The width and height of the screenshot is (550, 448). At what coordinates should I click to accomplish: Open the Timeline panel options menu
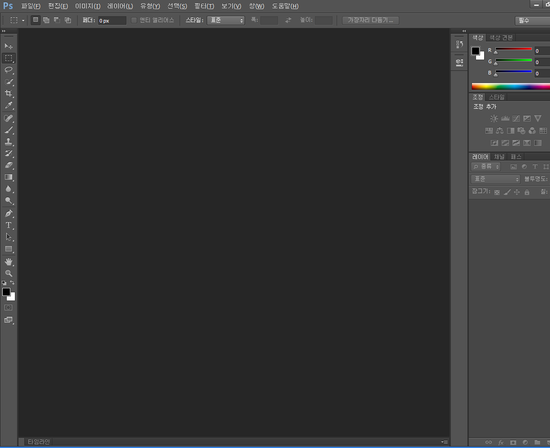[x=444, y=442]
